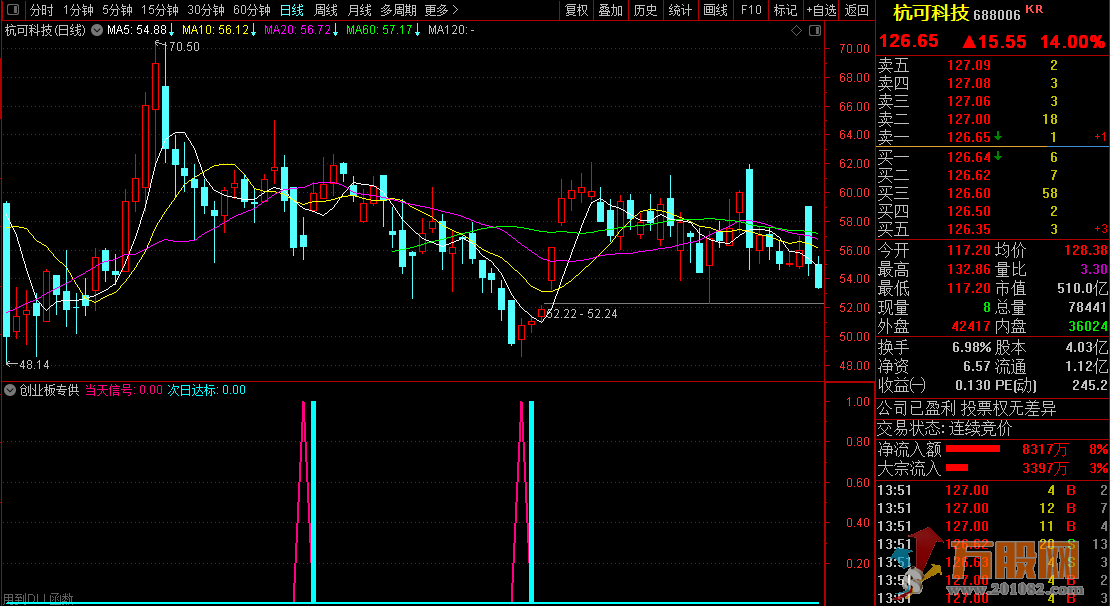Viewport: 1110px width, 606px height.
Task: Click the 创业板专供 indicator name
Action: coord(49,390)
